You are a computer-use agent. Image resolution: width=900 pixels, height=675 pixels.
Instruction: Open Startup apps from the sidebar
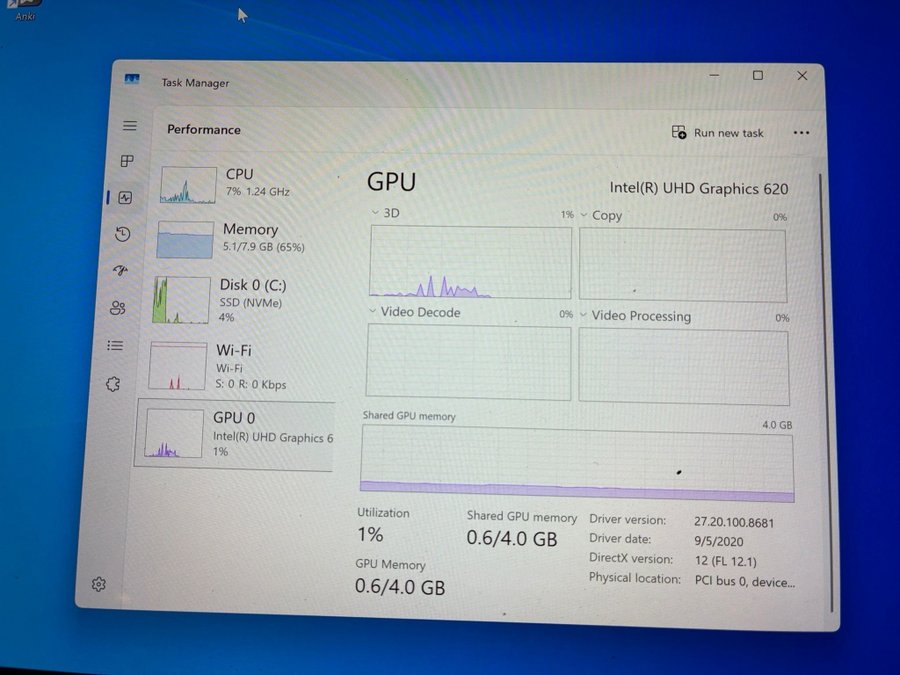pos(120,271)
